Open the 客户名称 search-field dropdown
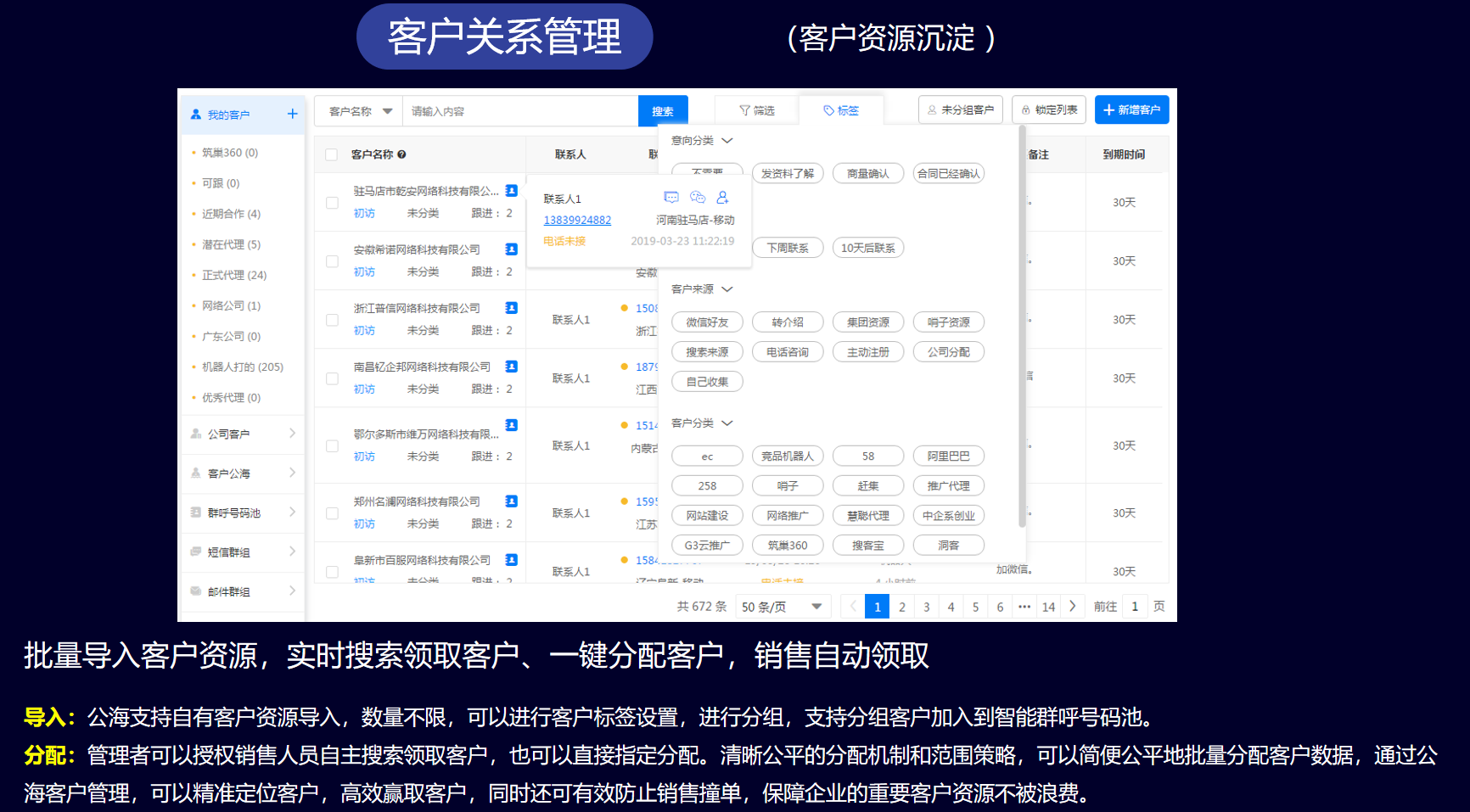1470x812 pixels. click(x=359, y=111)
